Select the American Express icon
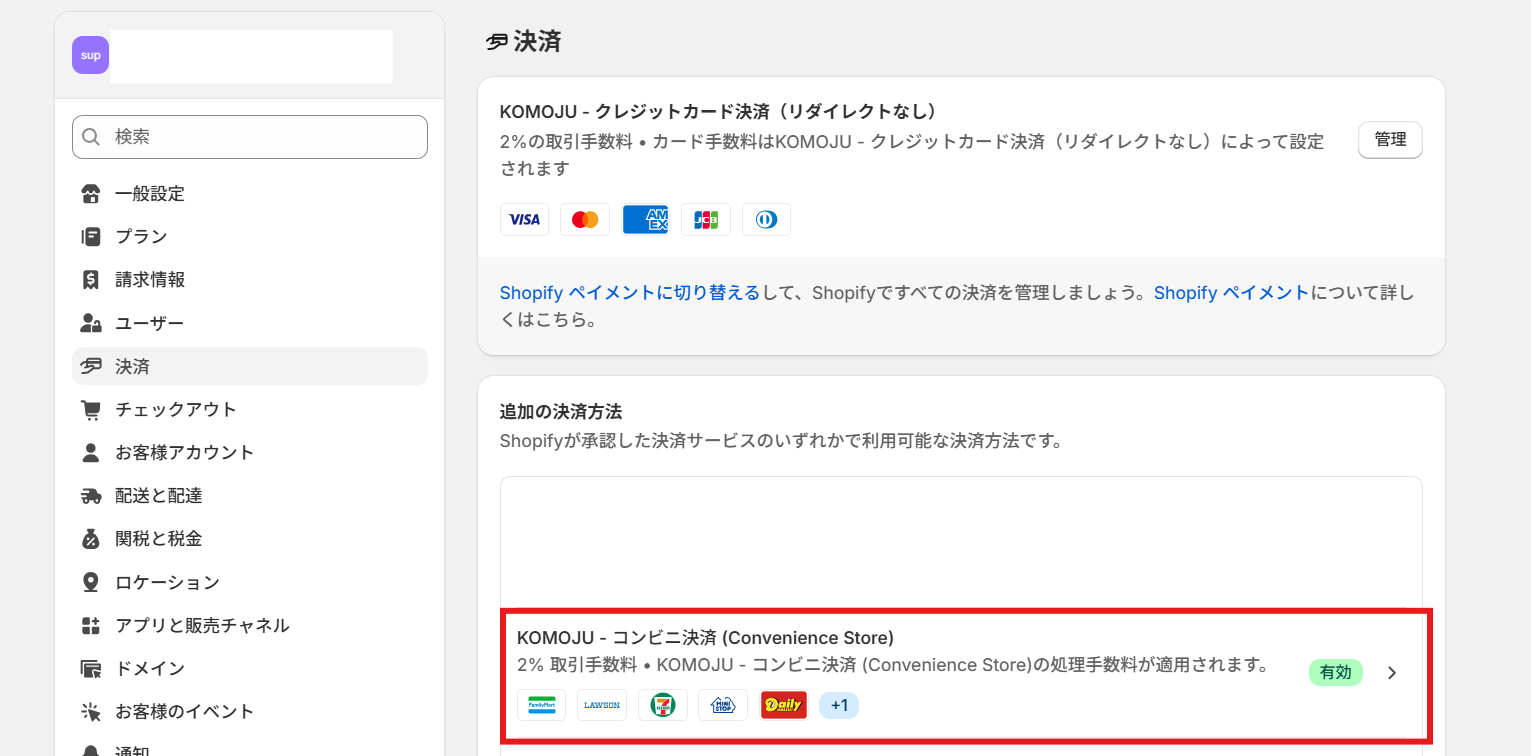This screenshot has width=1531, height=756. (x=645, y=219)
